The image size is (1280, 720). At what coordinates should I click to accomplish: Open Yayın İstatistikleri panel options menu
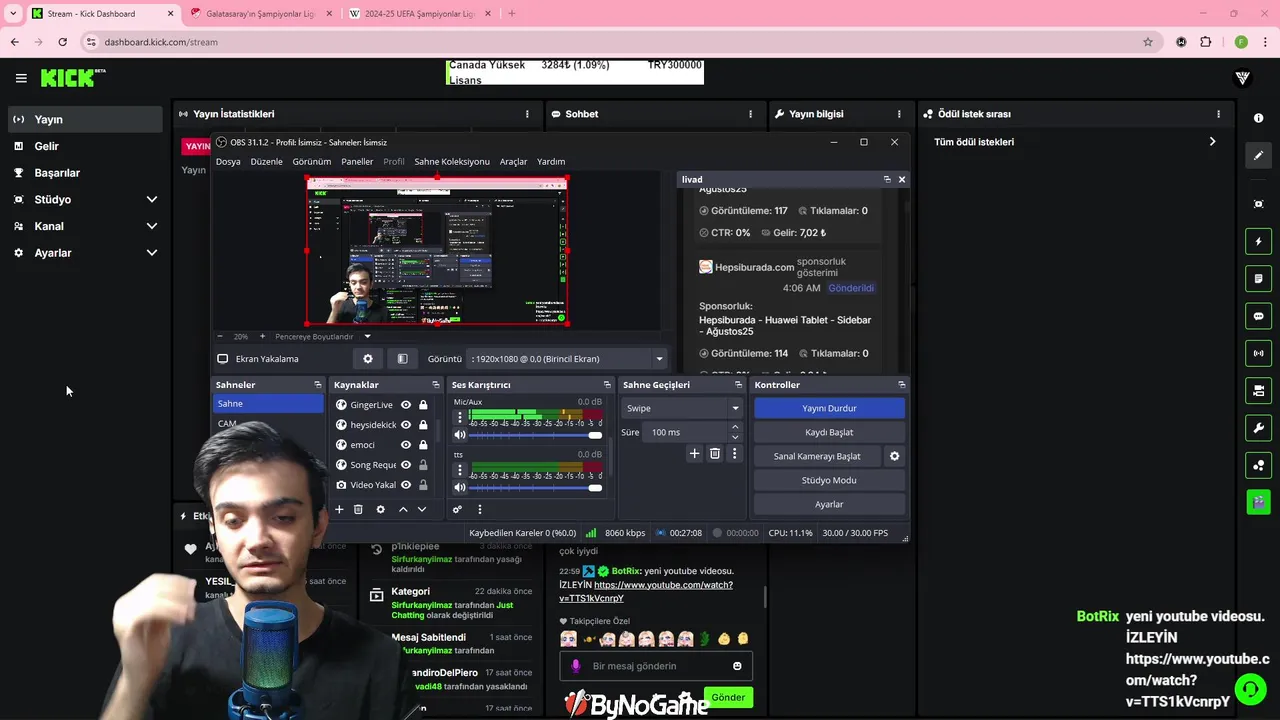pyautogui.click(x=528, y=114)
